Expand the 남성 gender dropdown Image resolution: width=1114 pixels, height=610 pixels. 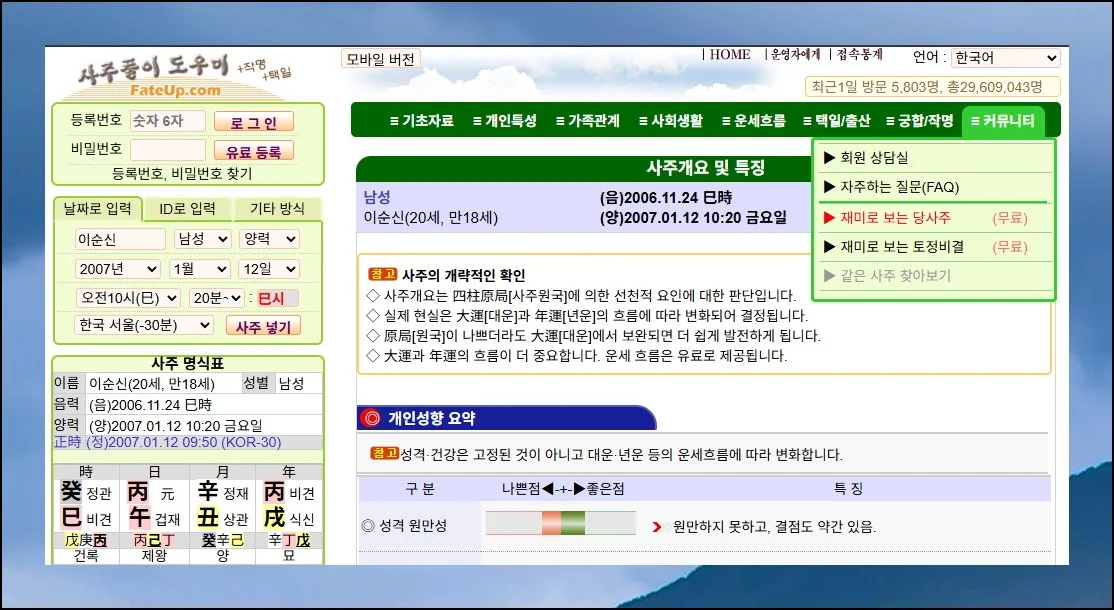tap(202, 239)
